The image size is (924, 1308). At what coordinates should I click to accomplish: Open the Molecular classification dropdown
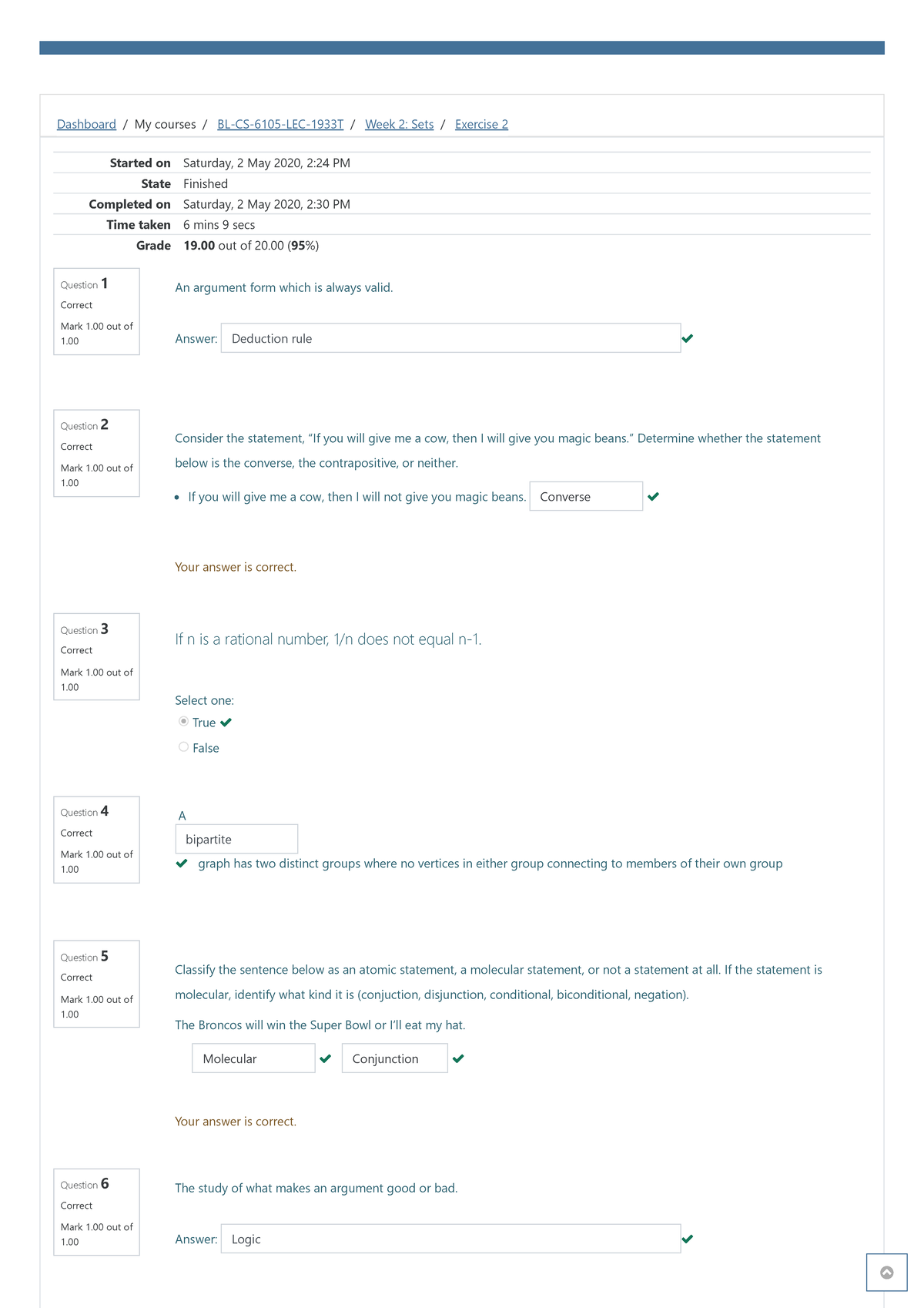click(253, 1058)
